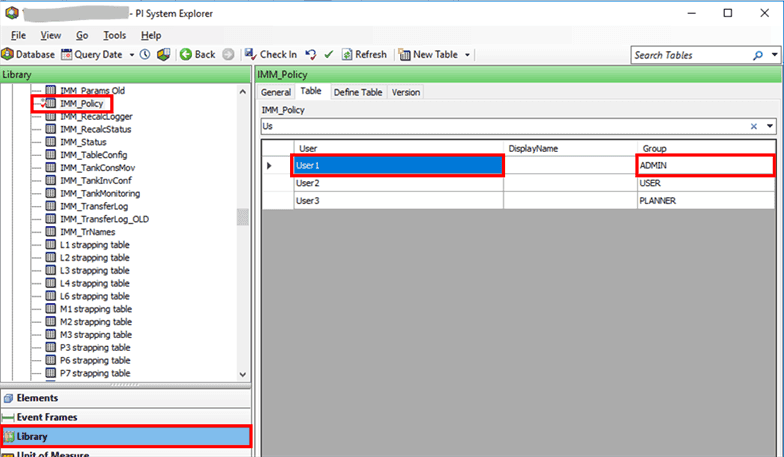Switch to the Version tab

pyautogui.click(x=406, y=92)
